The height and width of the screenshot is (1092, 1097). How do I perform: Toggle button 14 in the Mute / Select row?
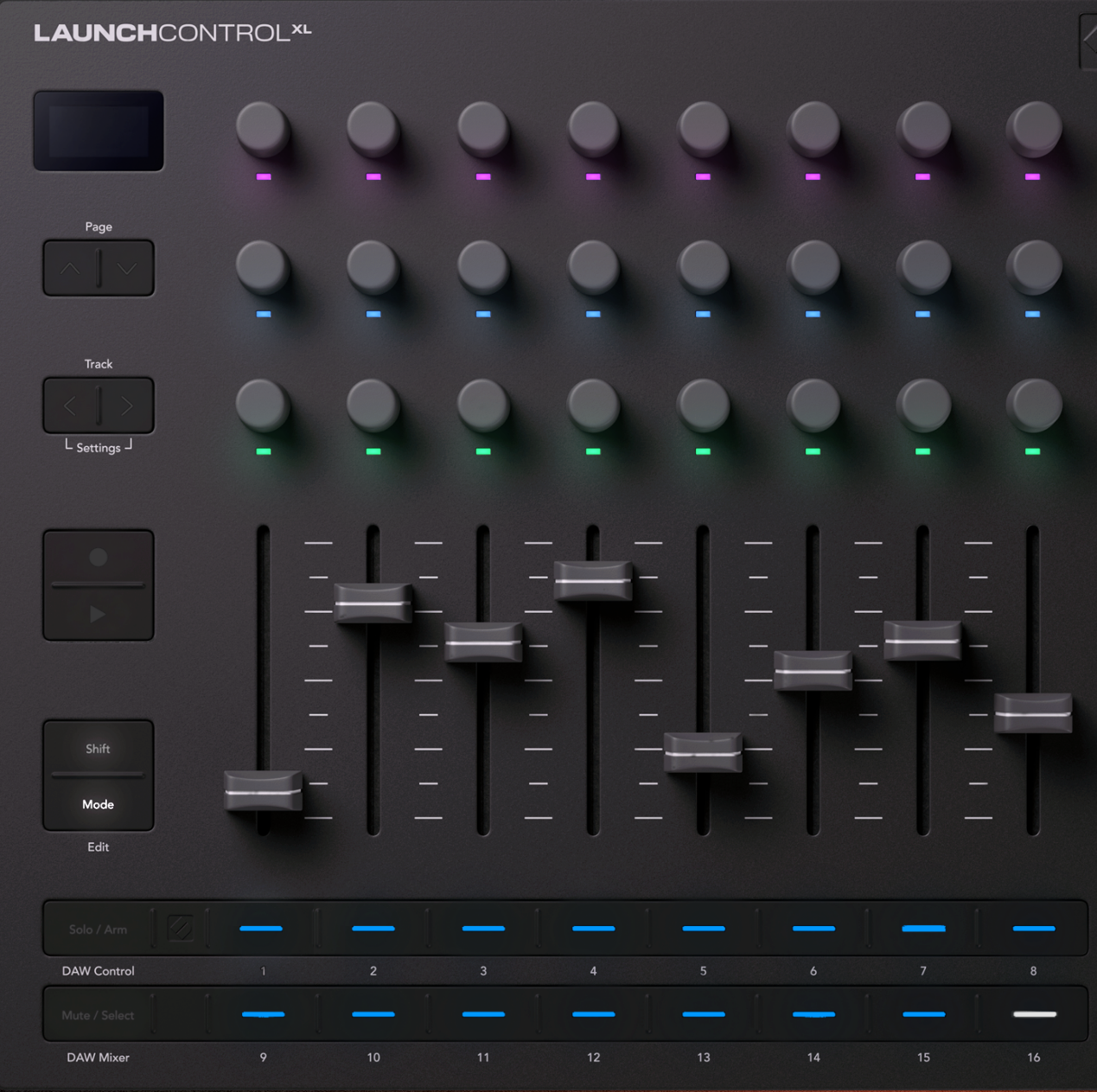pos(813,1014)
